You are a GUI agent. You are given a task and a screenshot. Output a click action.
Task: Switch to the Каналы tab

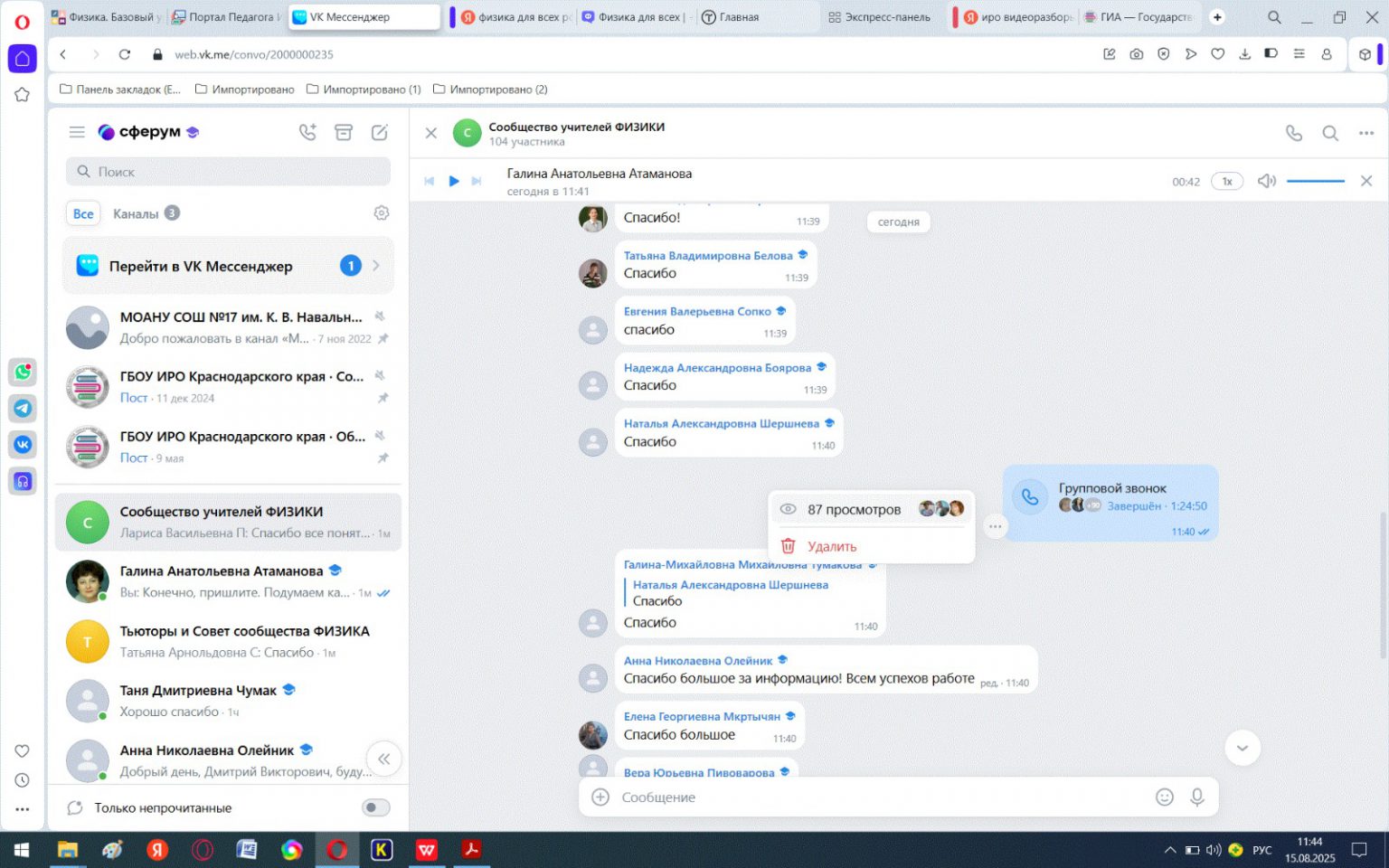tap(136, 213)
